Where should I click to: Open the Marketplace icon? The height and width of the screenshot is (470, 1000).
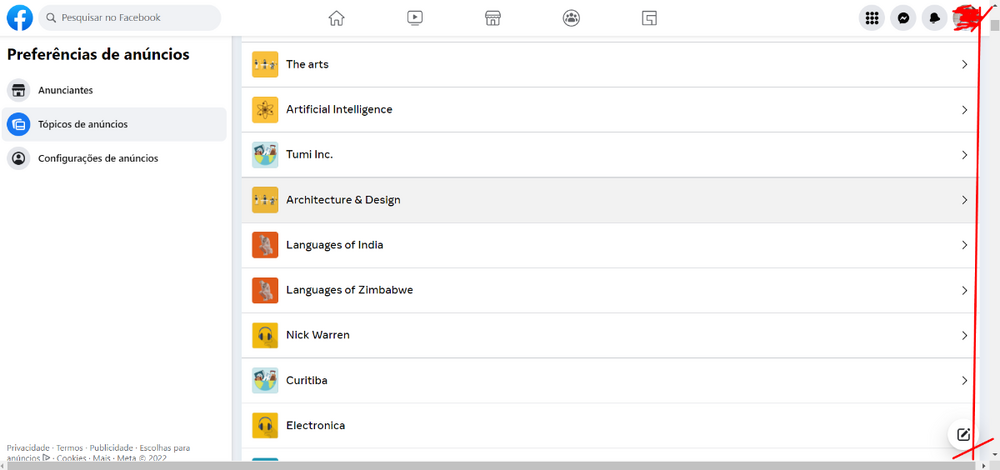point(492,18)
